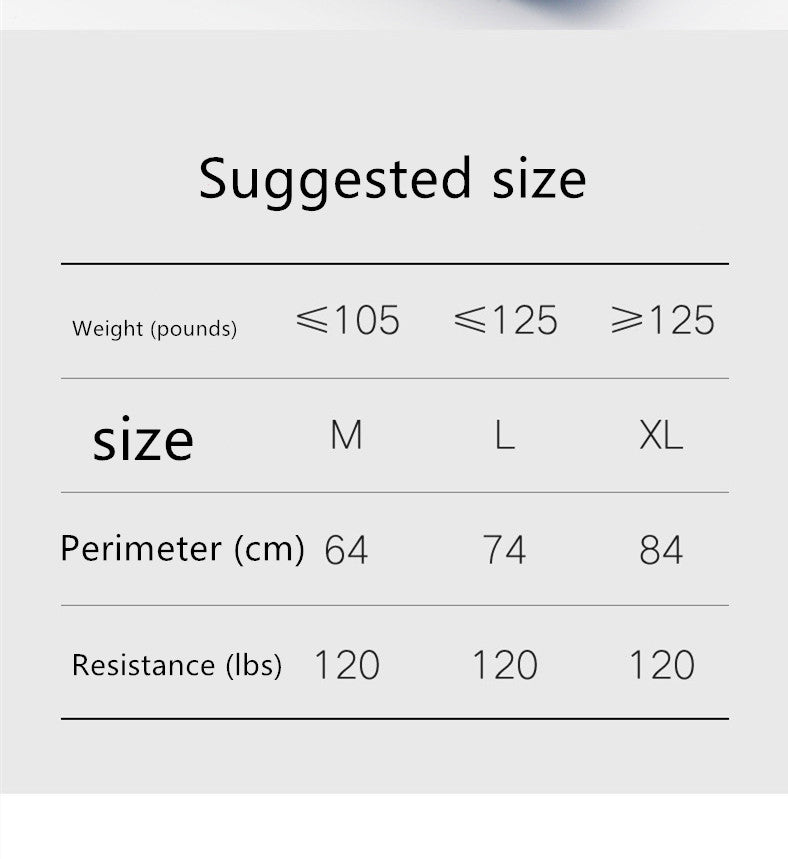Pick the ≤125 weight value

click(505, 321)
